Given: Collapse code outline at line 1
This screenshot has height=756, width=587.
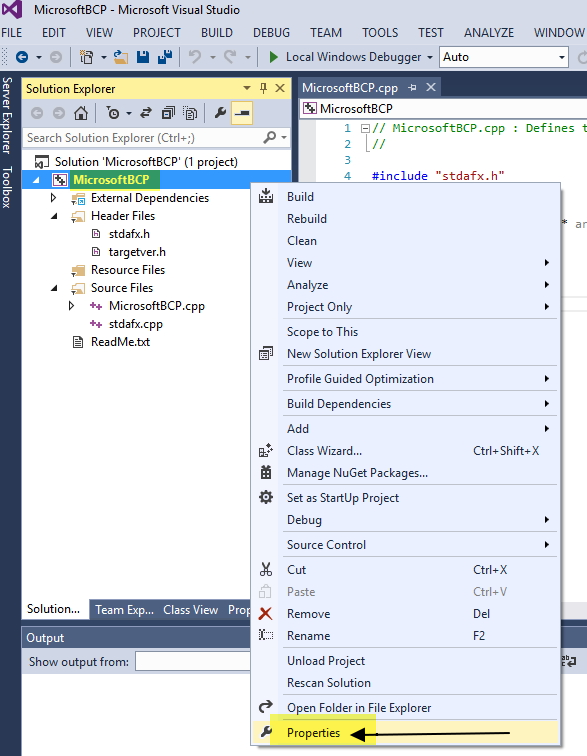Looking at the screenshot, I should pyautogui.click(x=365, y=128).
